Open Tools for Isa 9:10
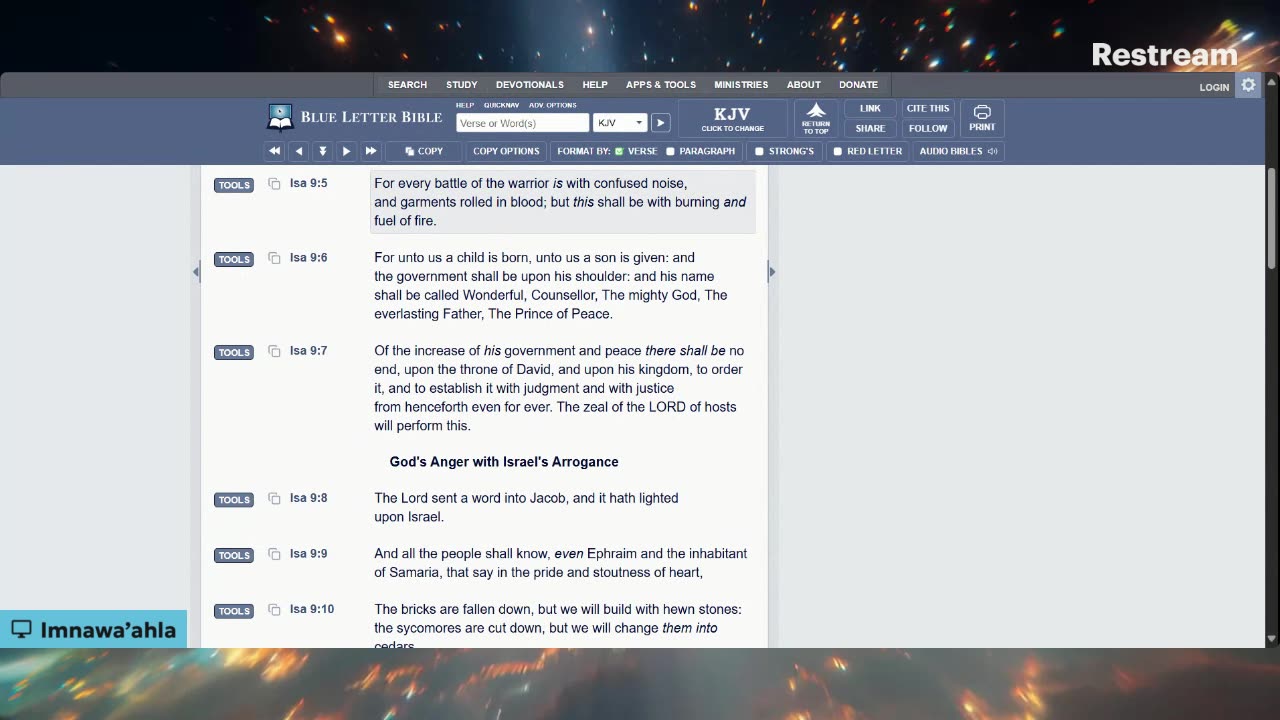This screenshot has height=720, width=1280. pos(234,611)
